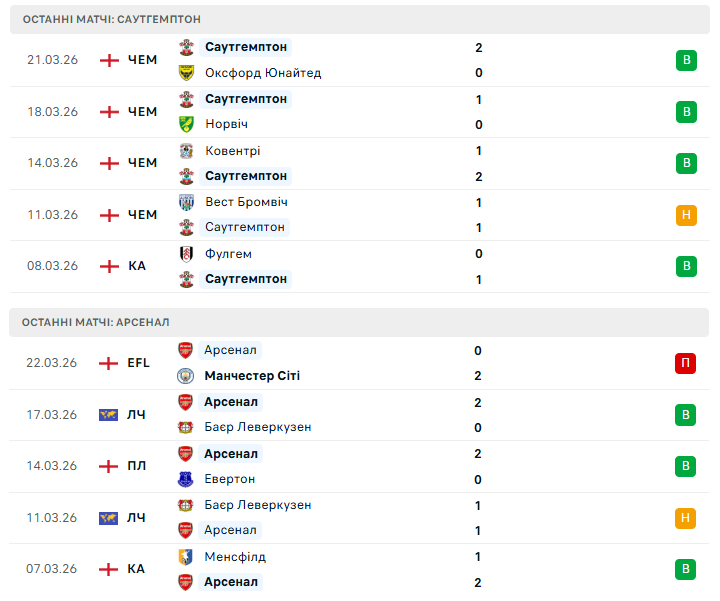Click the Manchester City club crest
The width and height of the screenshot is (720, 601).
pos(186,376)
